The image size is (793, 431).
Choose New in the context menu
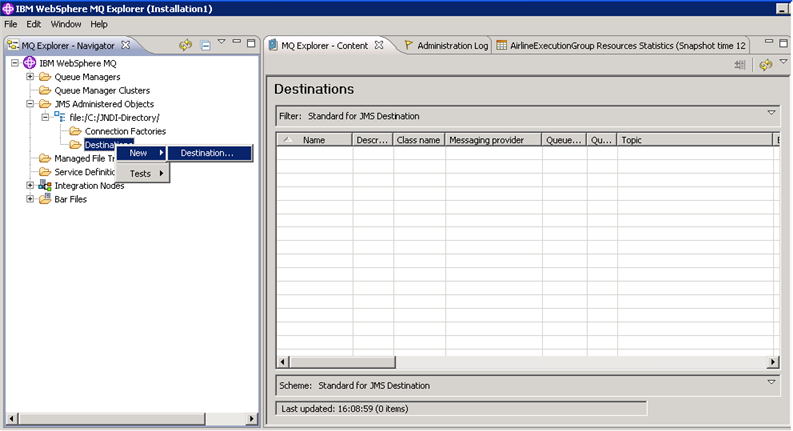click(x=142, y=153)
